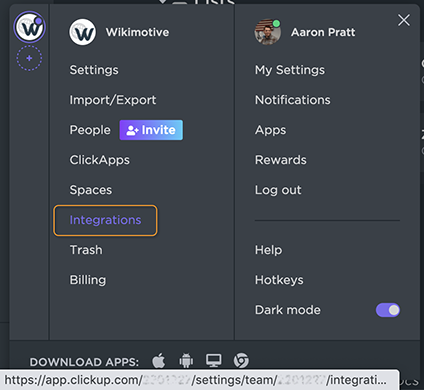Click Aaron Pratt's profile photo

pyautogui.click(x=268, y=32)
